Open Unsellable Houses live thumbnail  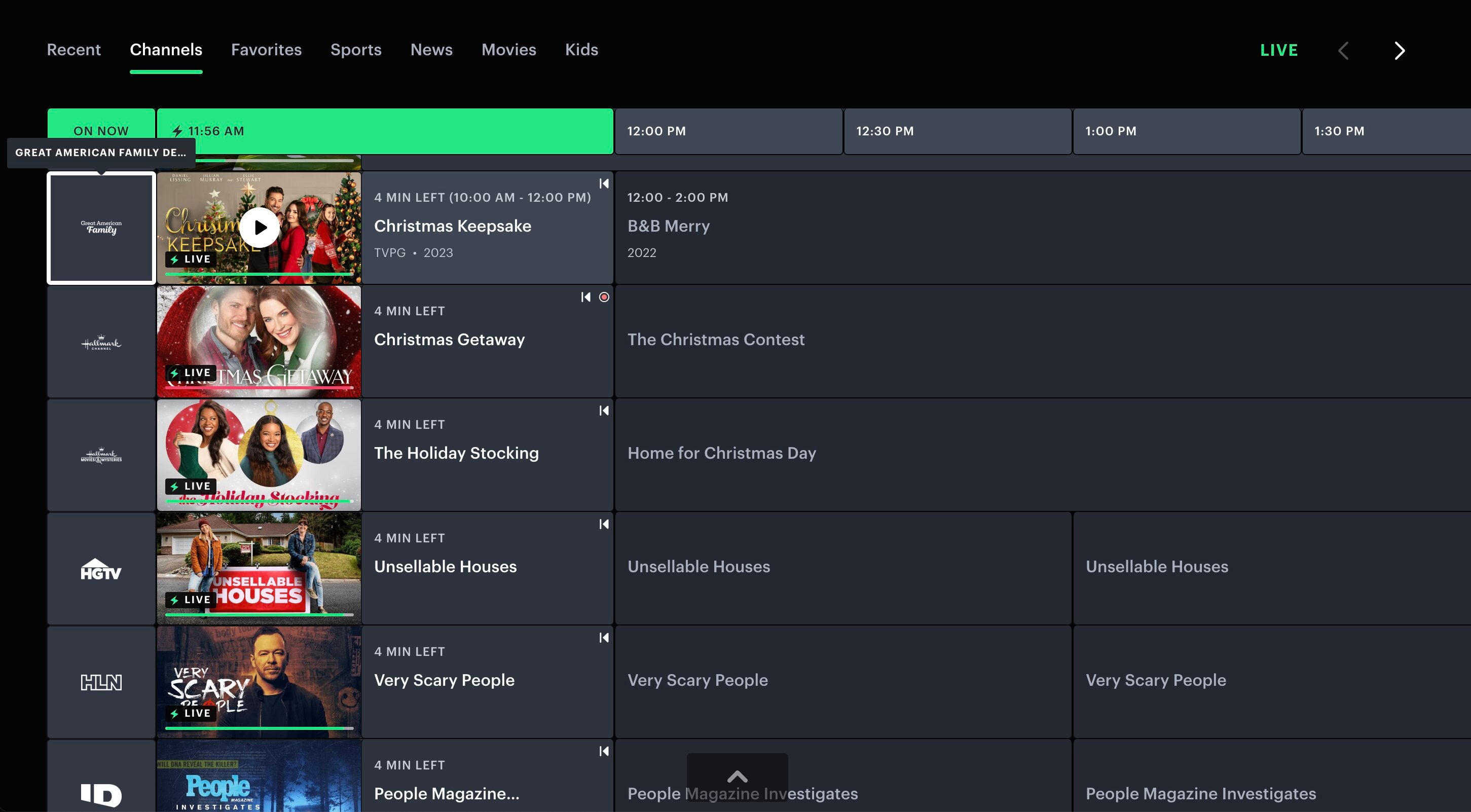point(259,569)
